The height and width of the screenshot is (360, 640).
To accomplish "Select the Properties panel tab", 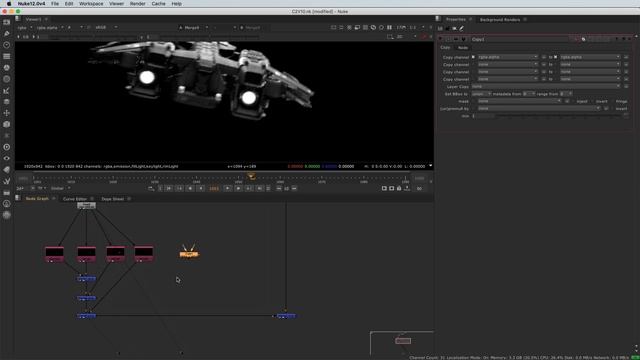I will click(x=456, y=20).
